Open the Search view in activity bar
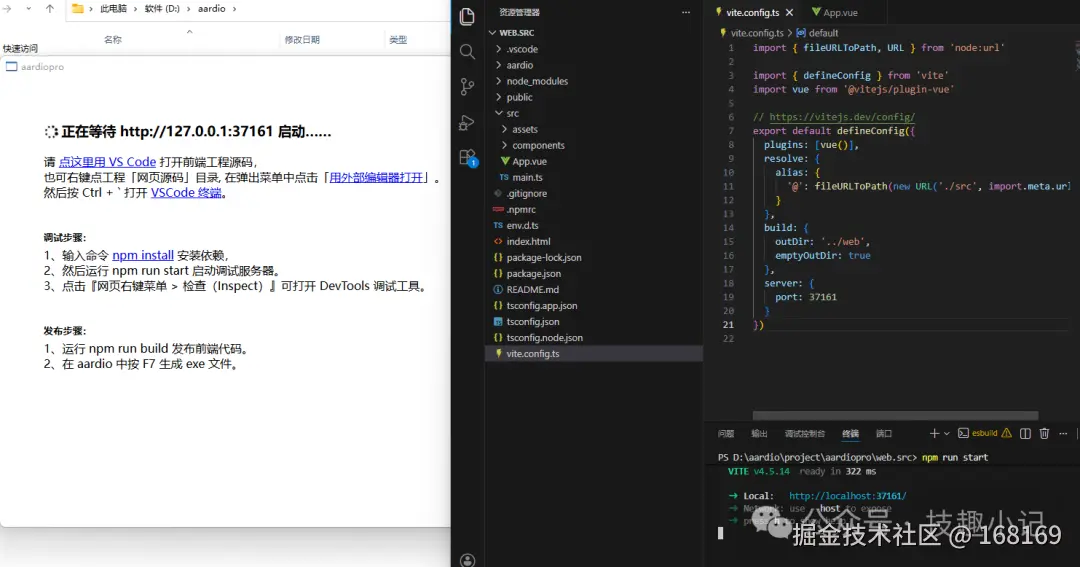Viewport: 1080px width, 567px height. click(x=467, y=52)
